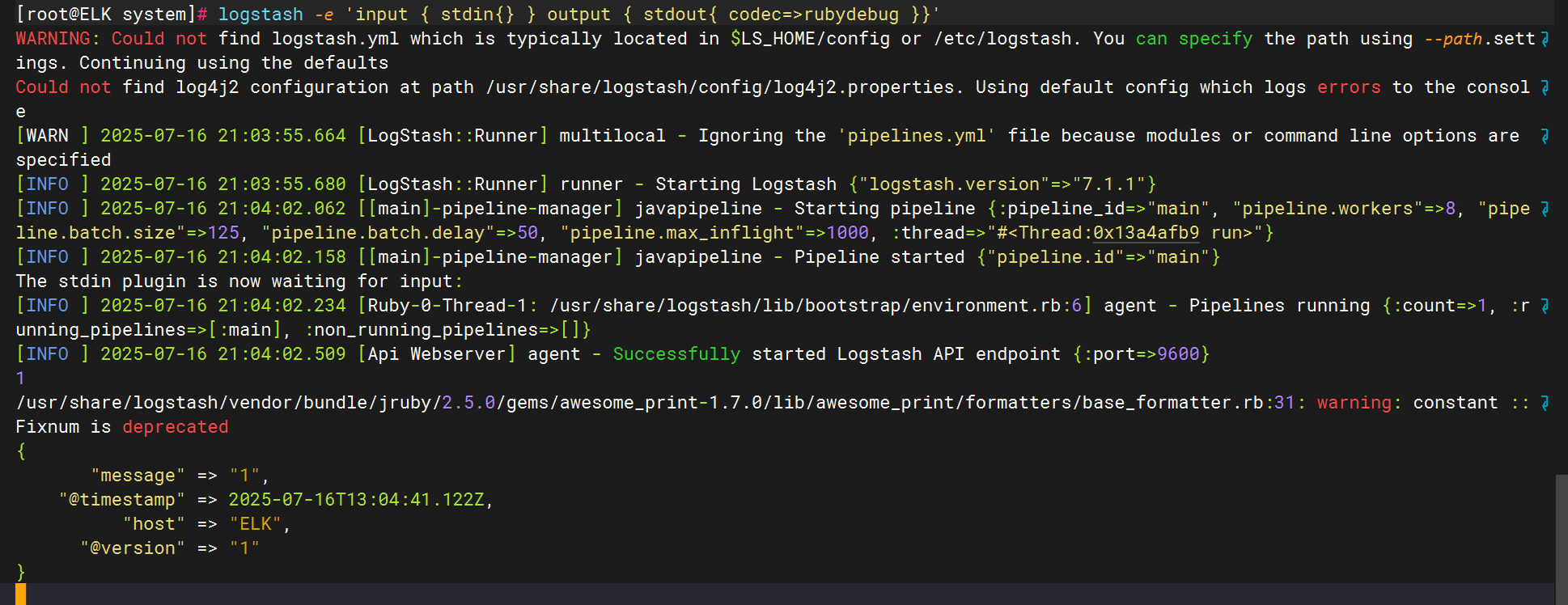Click the red word 'errors'
Image resolution: width=1568 pixels, height=605 pixels.
(x=1349, y=87)
